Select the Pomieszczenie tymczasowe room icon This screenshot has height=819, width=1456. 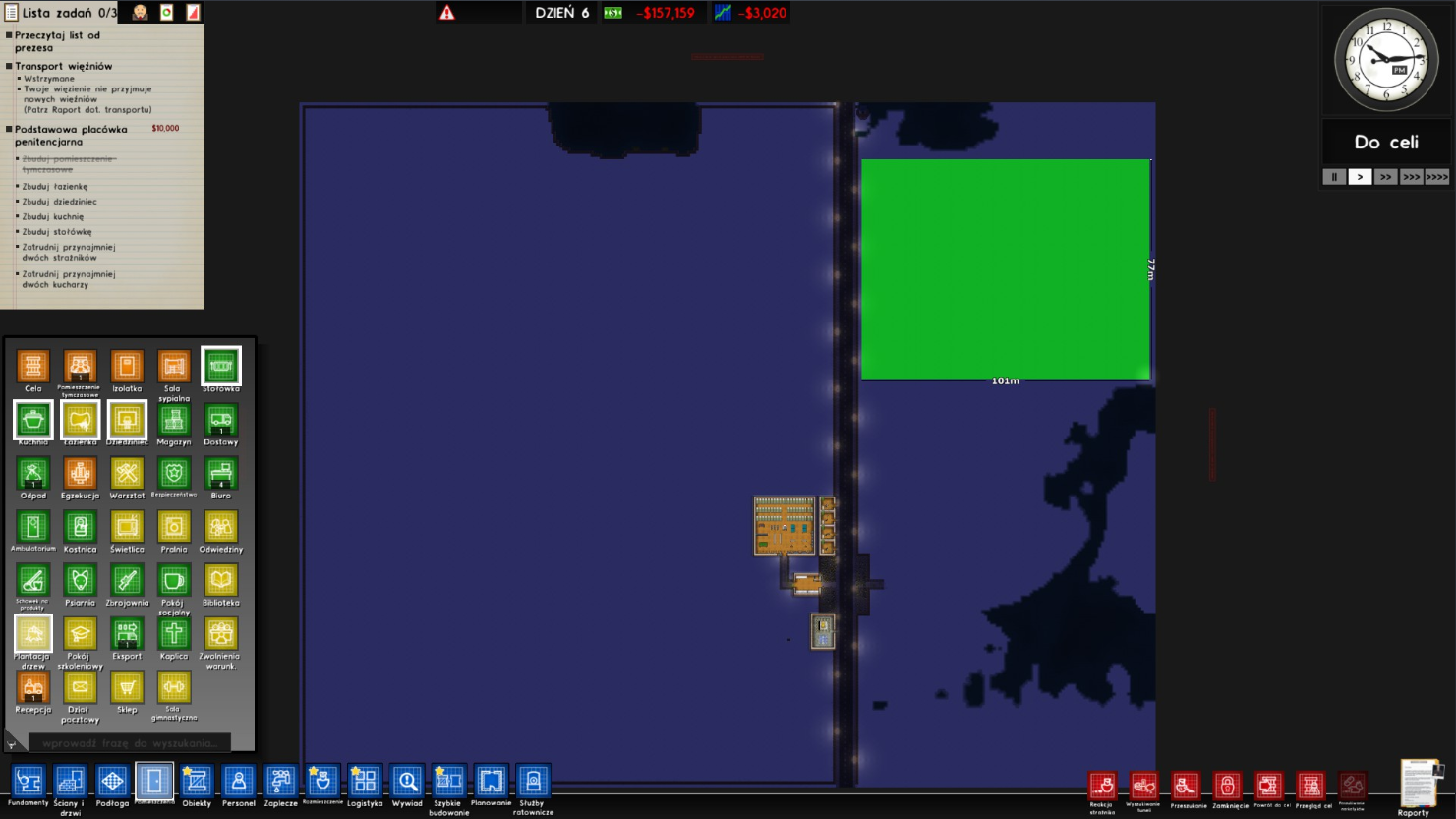[80, 367]
